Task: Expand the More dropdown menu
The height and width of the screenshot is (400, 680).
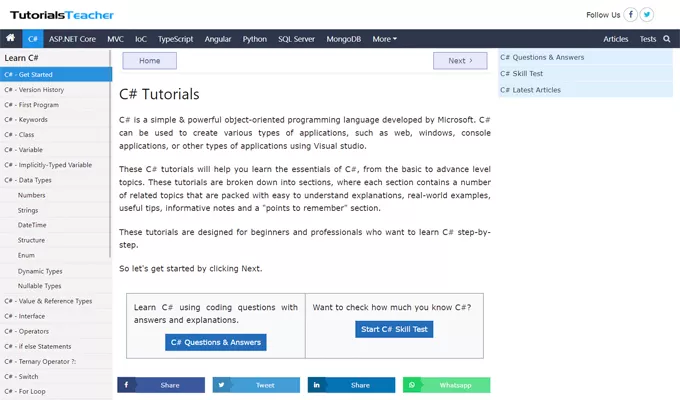Action: point(385,39)
